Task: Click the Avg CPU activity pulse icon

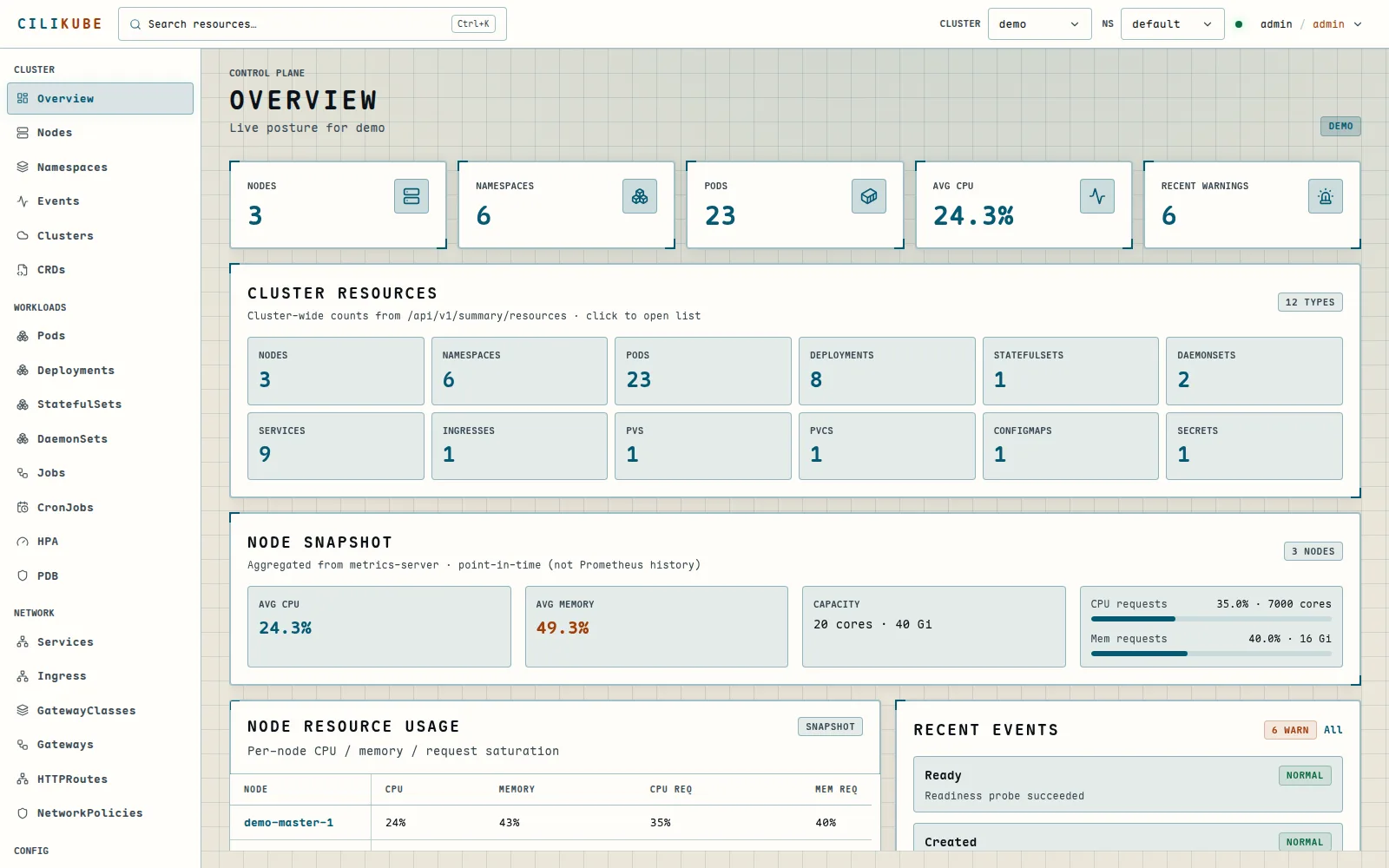Action: pos(1097,196)
